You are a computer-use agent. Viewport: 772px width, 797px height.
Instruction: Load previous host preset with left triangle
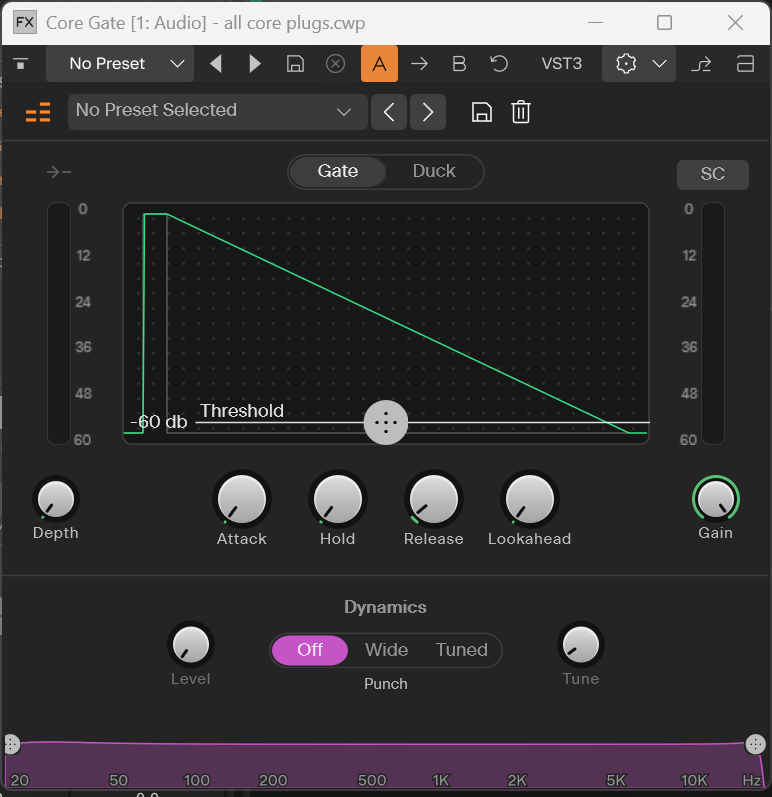pyautogui.click(x=216, y=64)
